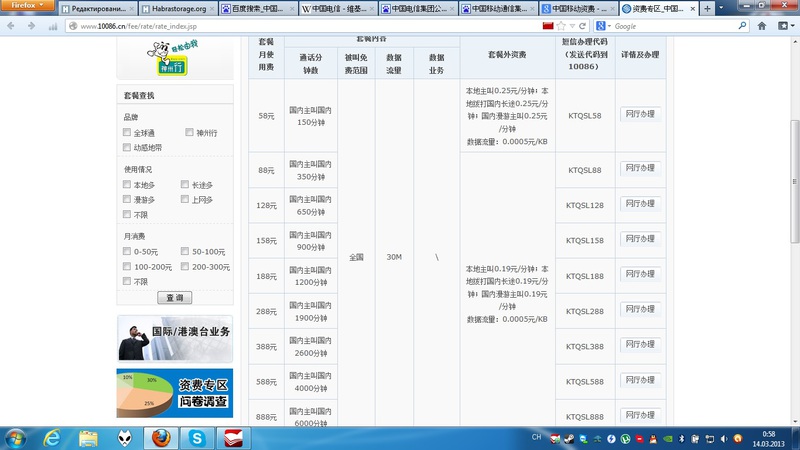Select the 200-300元 monthly spend checkbox
The image size is (800, 450).
(x=185, y=266)
